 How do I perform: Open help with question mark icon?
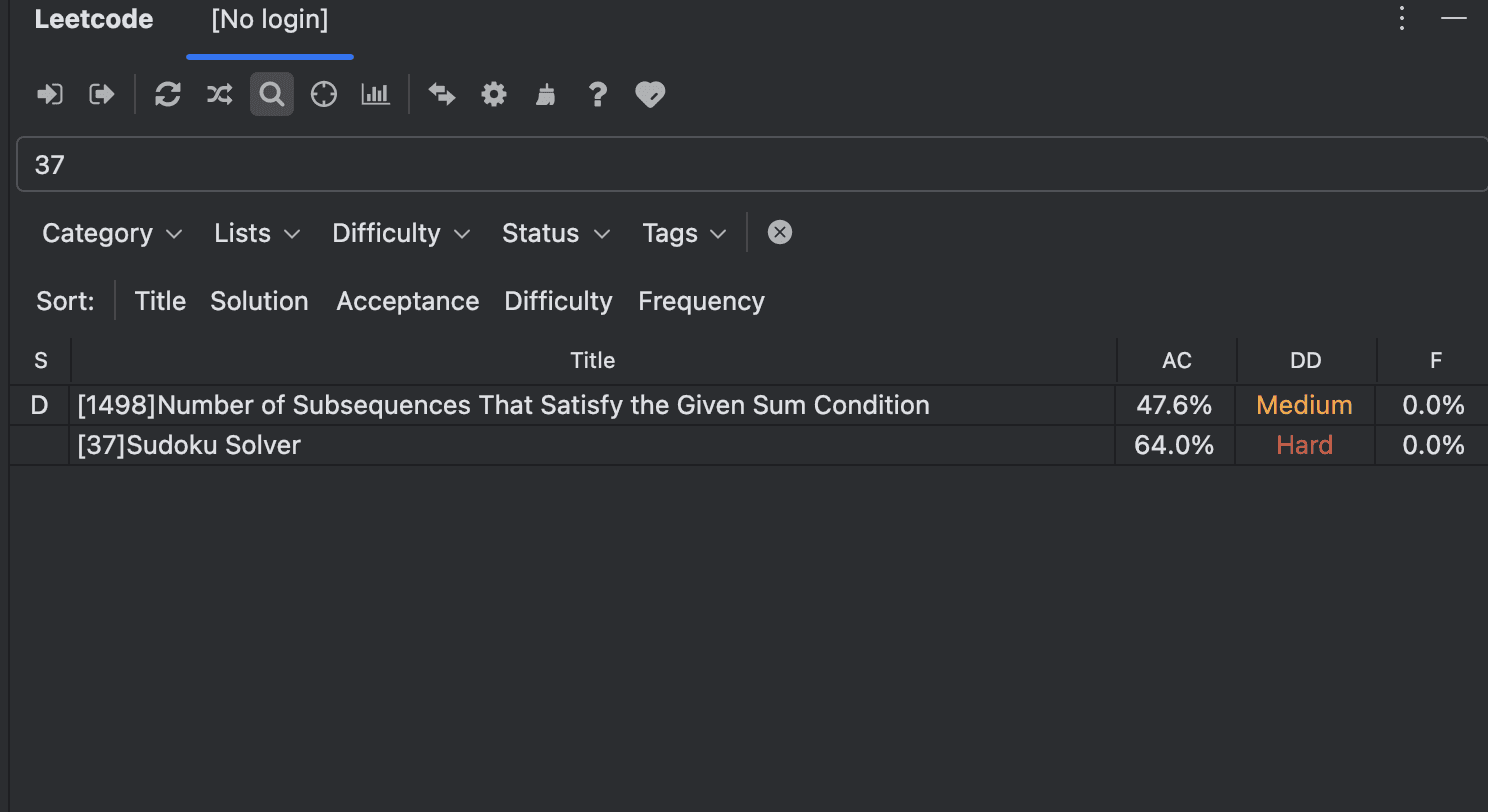coord(597,94)
